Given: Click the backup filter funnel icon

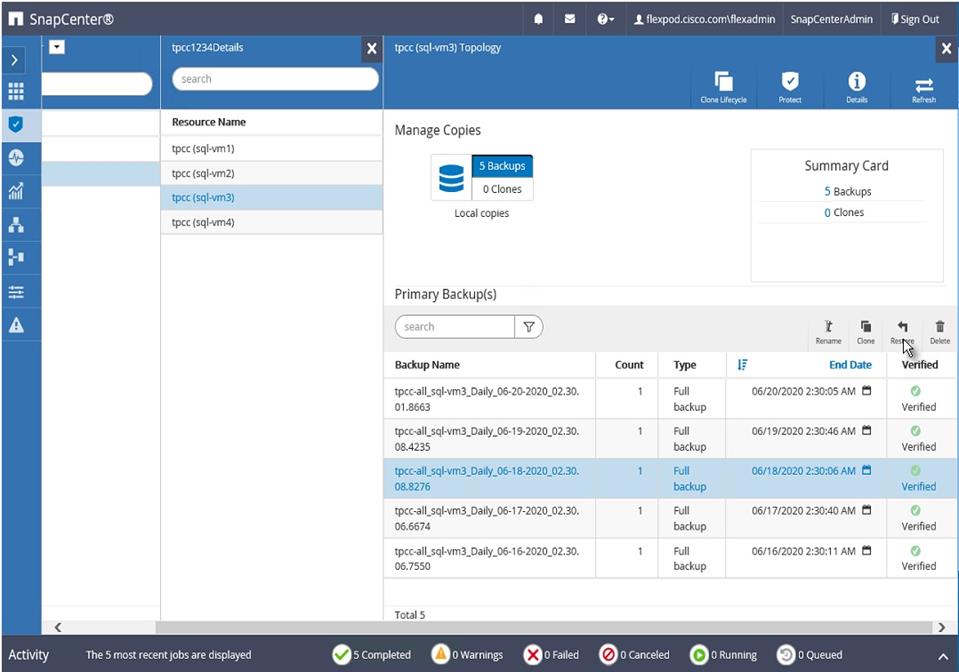Looking at the screenshot, I should (528, 327).
